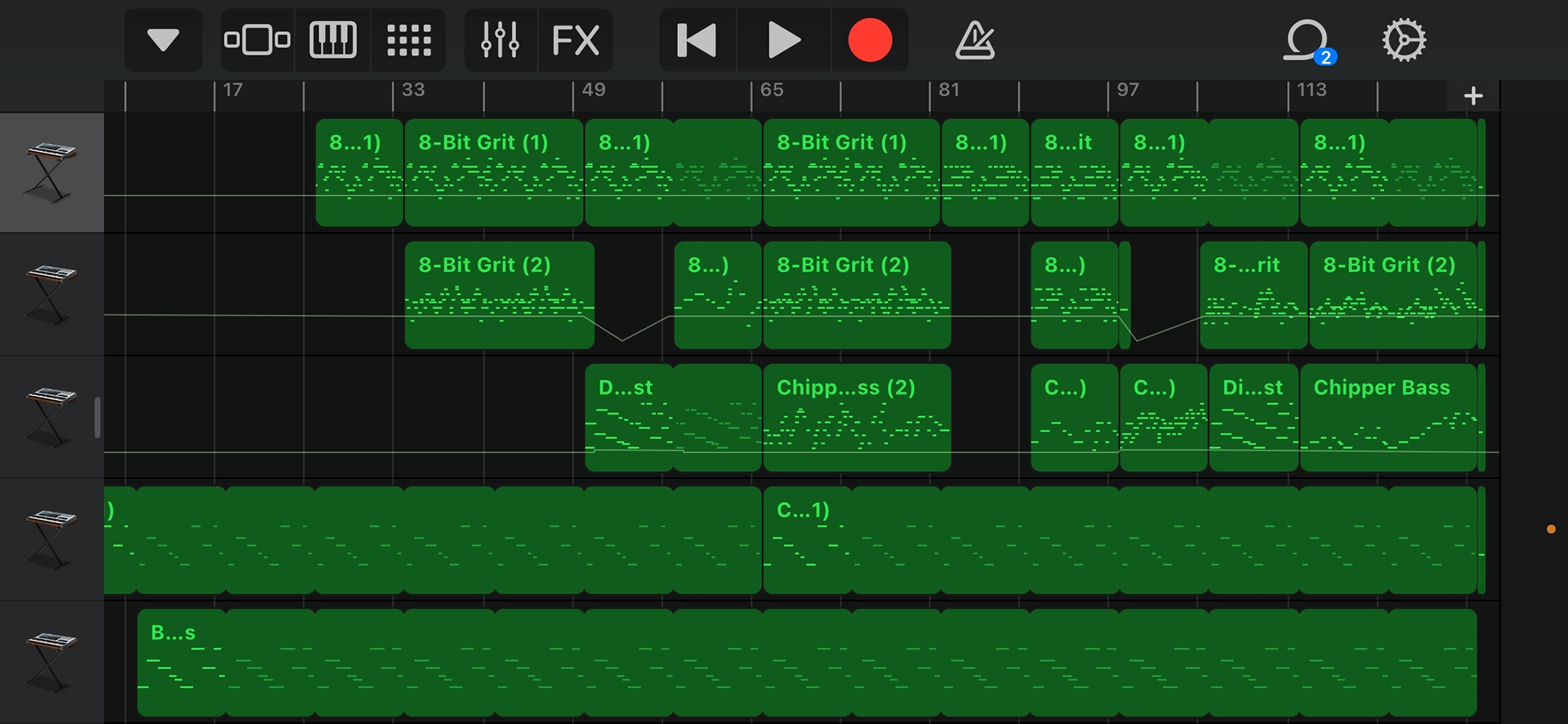Tap ruler at bar 97

click(1128, 91)
